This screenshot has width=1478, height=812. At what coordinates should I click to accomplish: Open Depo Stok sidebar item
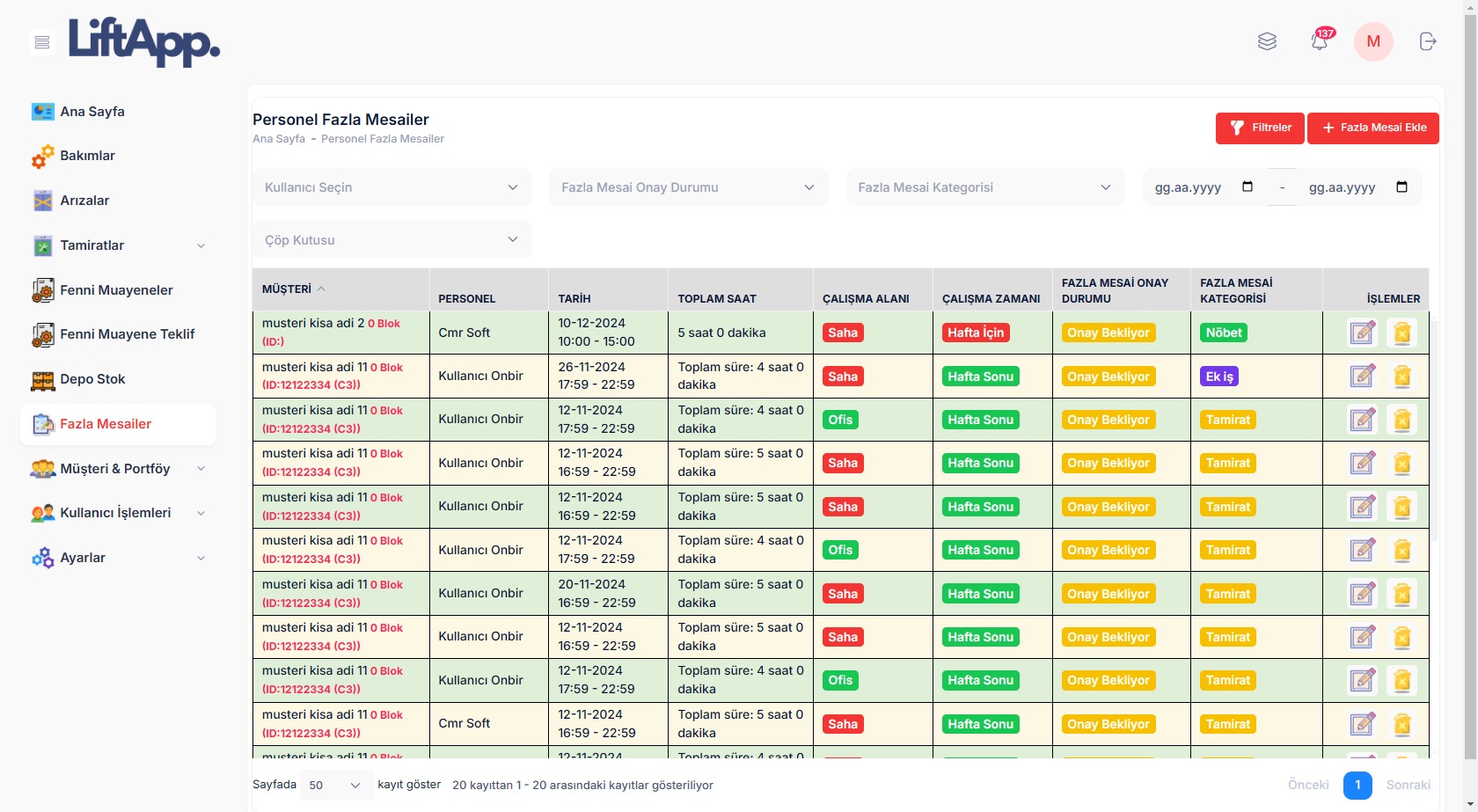pyautogui.click(x=92, y=379)
